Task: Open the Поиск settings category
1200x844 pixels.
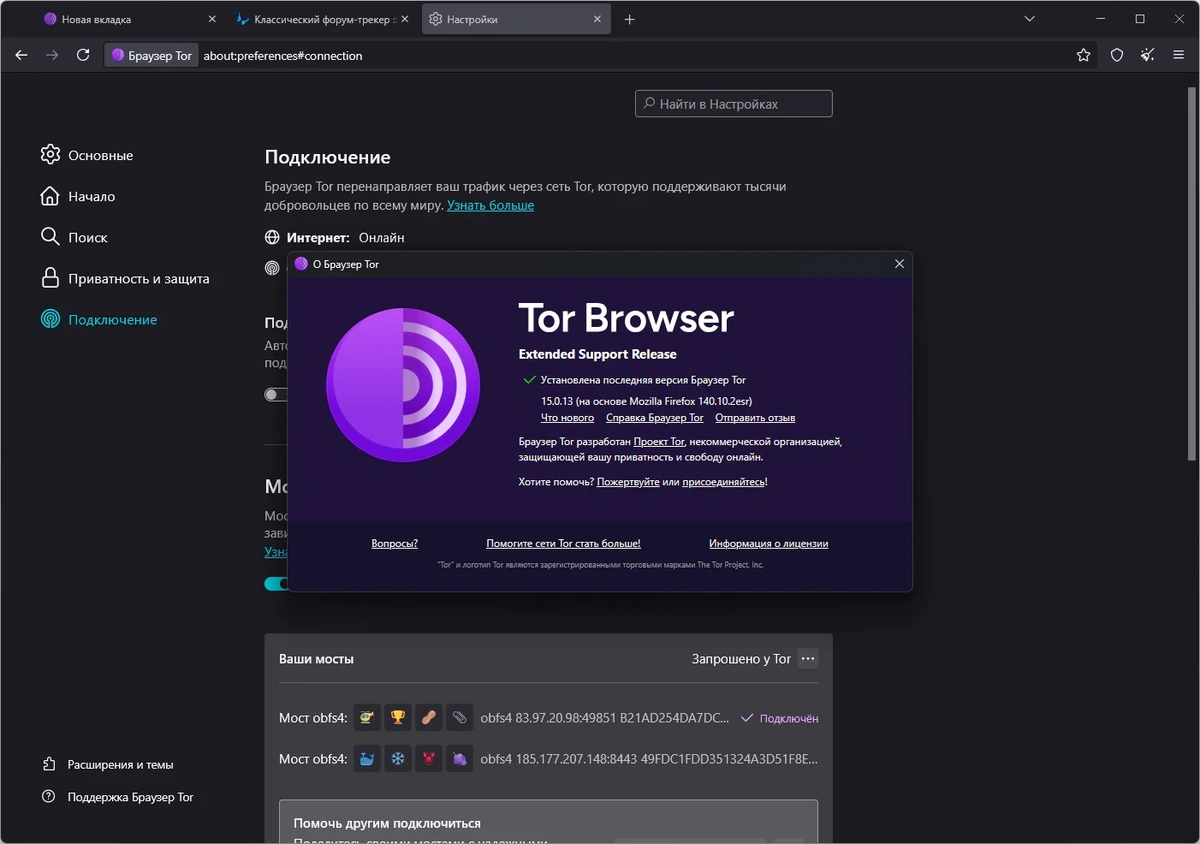Action: (x=74, y=237)
